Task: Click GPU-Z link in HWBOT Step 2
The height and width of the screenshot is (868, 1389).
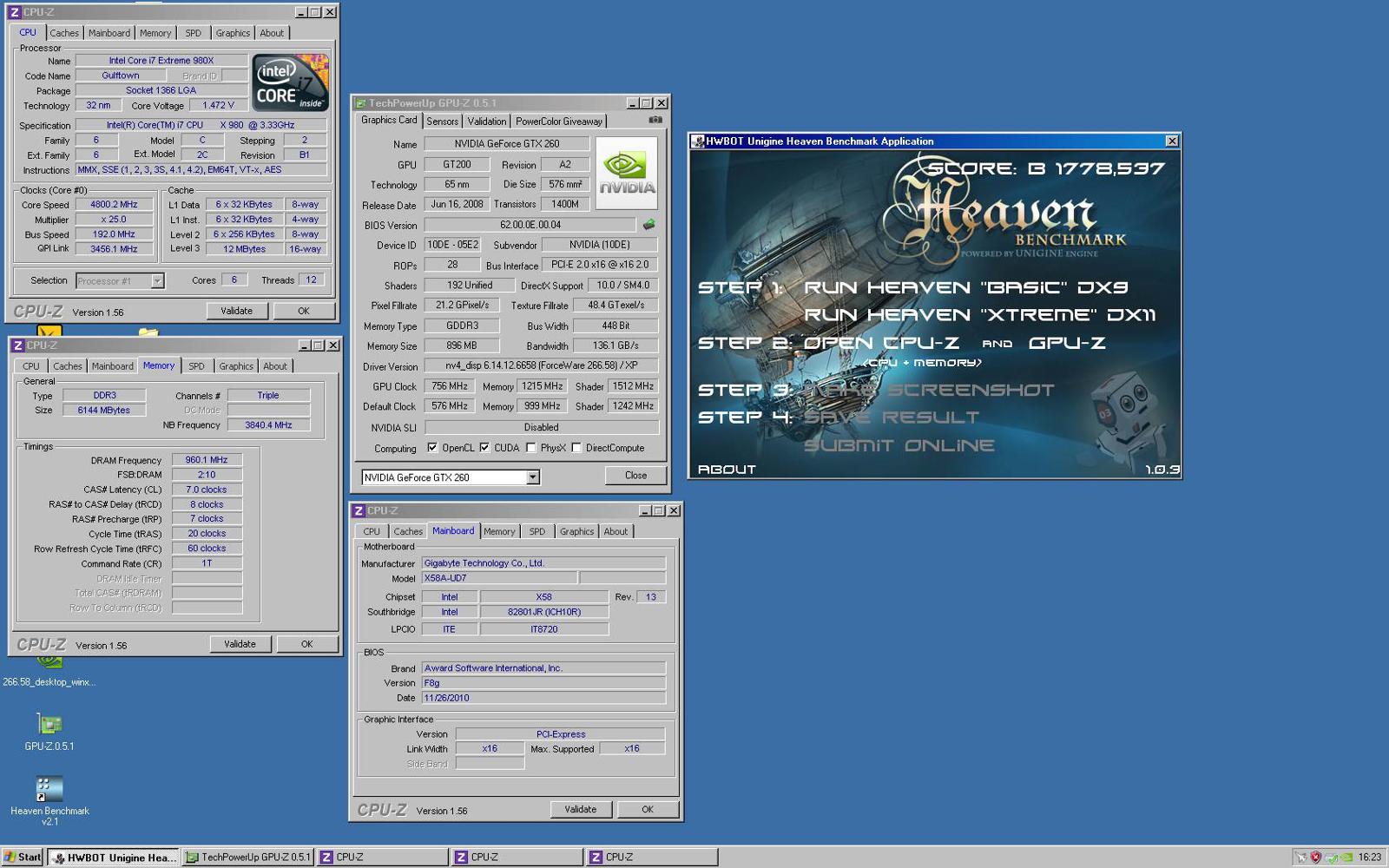Action: [1067, 343]
